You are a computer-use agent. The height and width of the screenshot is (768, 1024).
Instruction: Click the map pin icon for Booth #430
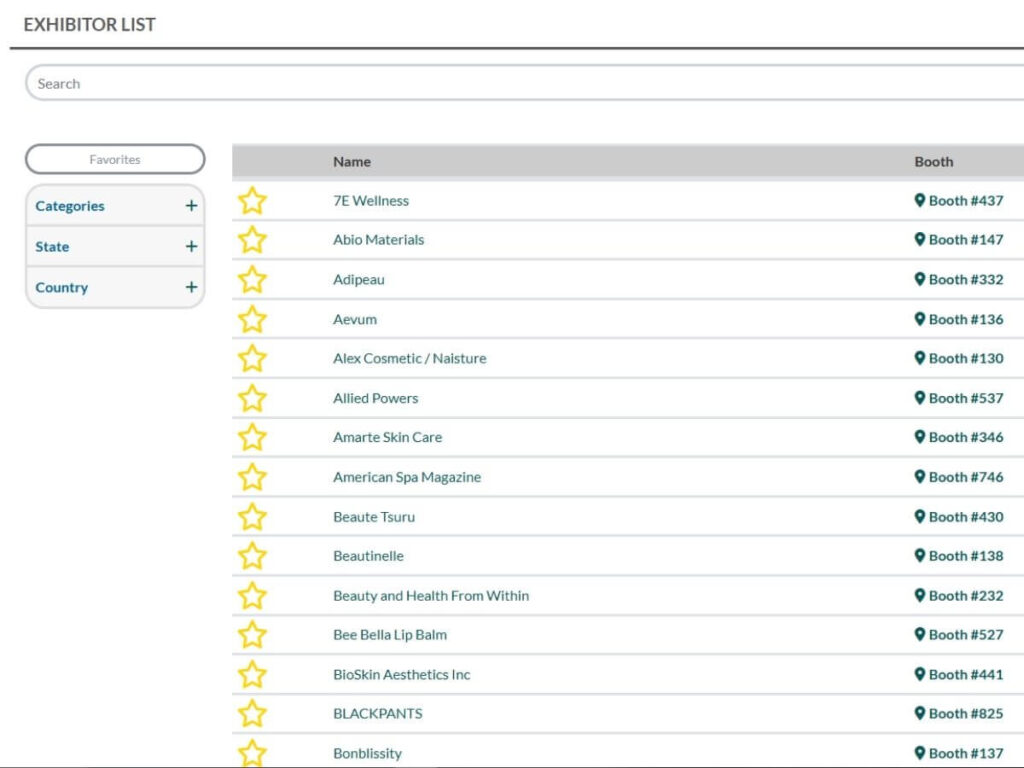pos(920,517)
